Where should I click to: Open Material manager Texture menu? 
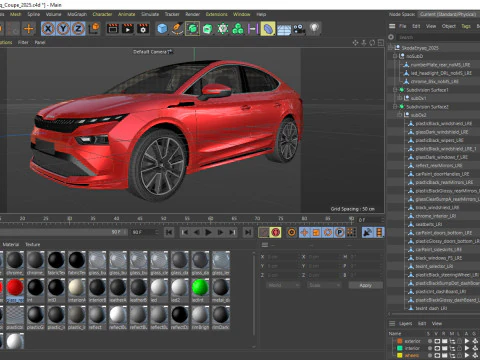tap(33, 244)
